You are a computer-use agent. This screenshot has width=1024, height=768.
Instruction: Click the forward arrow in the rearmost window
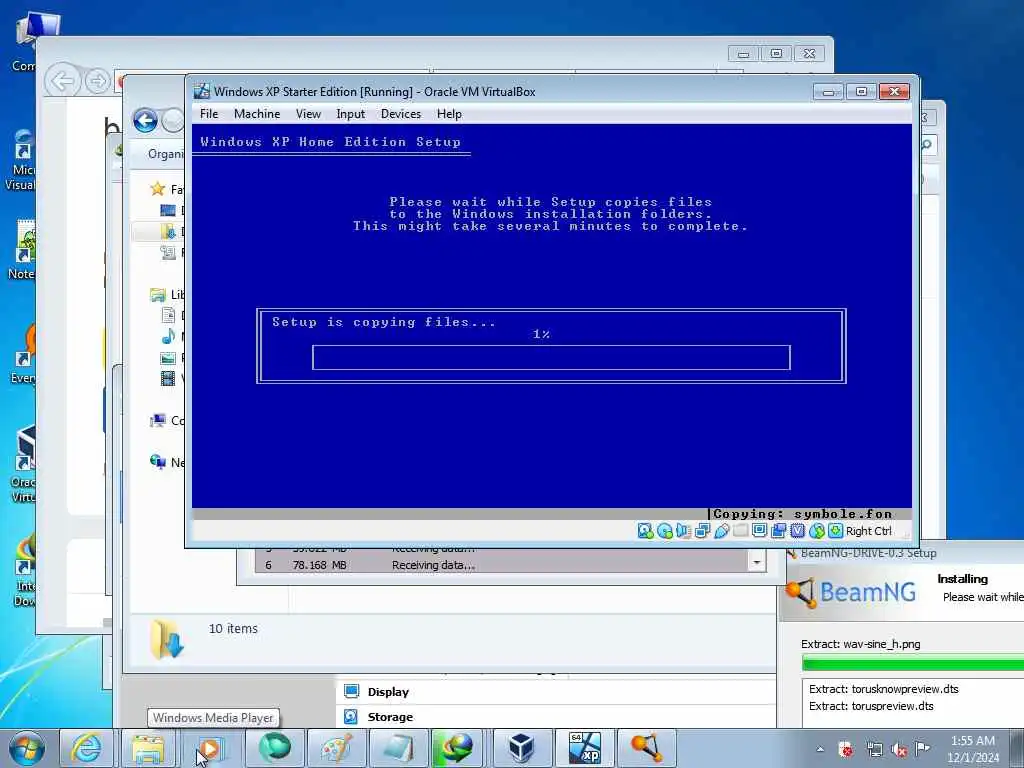click(x=97, y=82)
